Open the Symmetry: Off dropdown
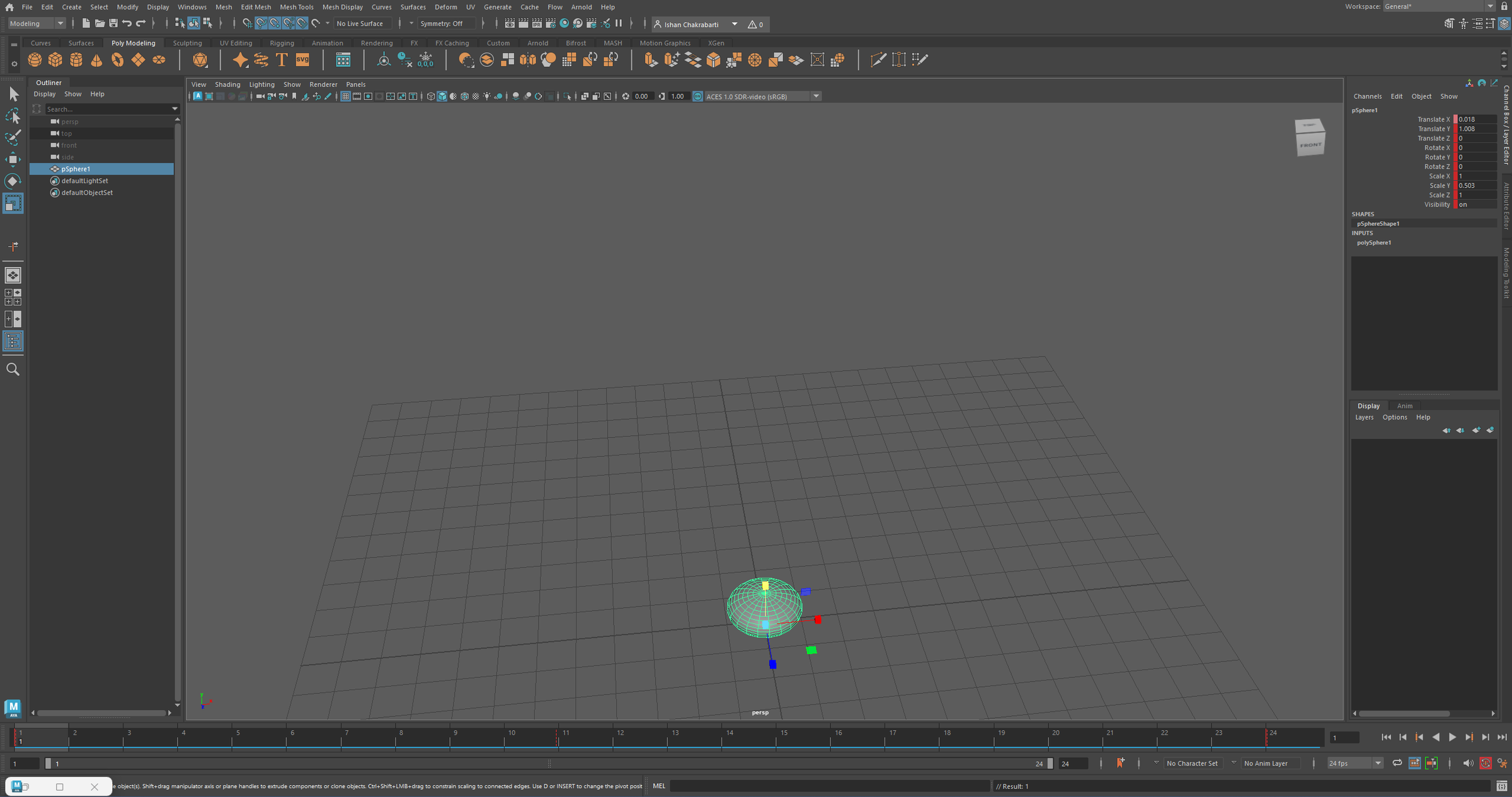 coord(447,24)
